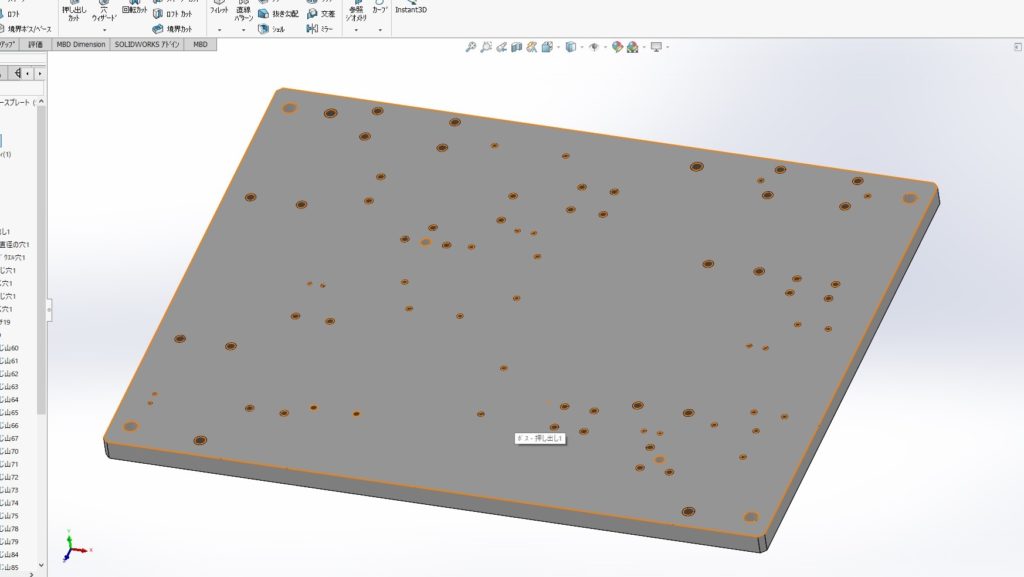Select the Zoom to Area tool

pyautogui.click(x=486, y=47)
